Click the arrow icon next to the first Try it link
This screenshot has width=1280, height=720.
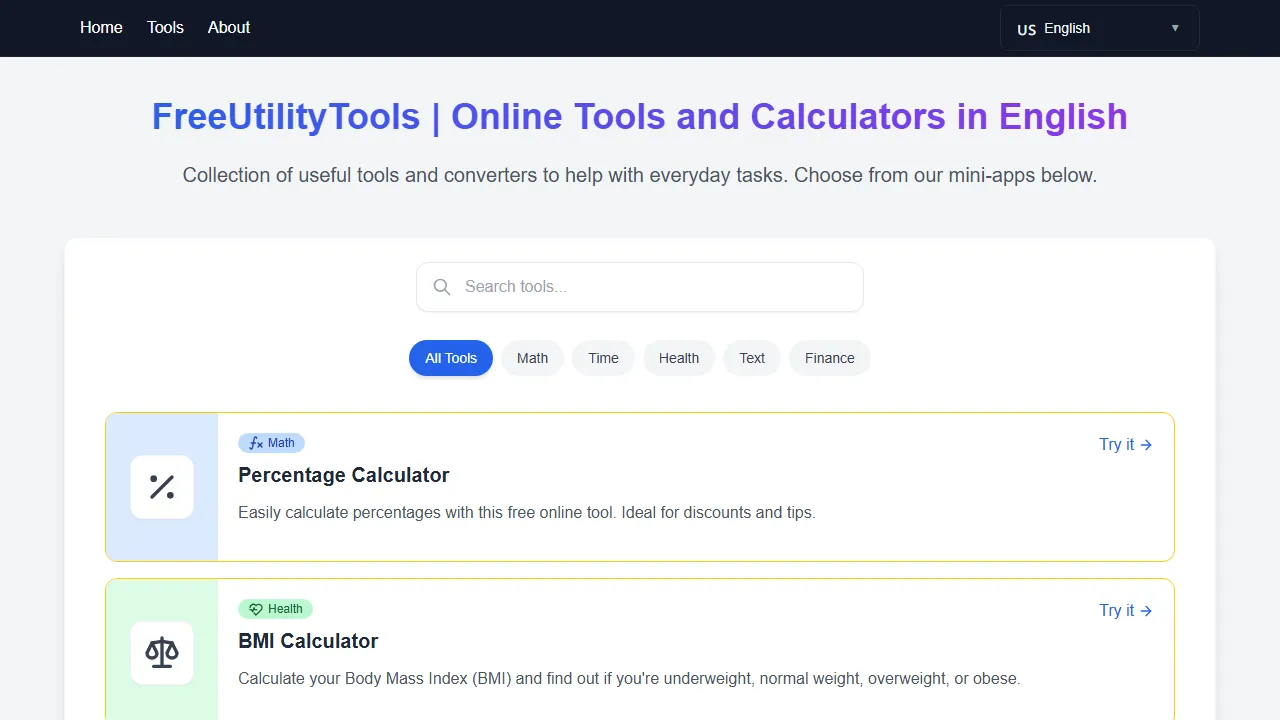1146,444
